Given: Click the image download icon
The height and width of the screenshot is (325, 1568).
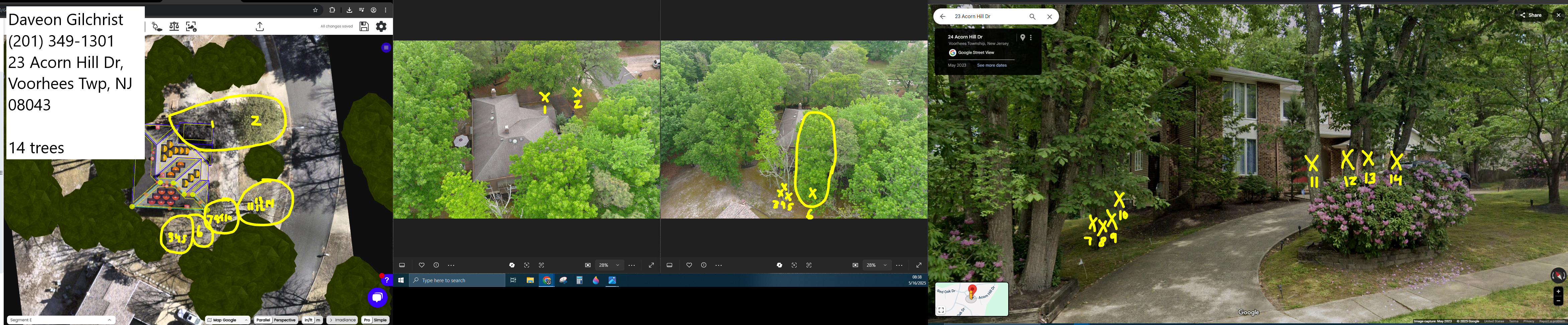Looking at the screenshot, I should pyautogui.click(x=191, y=26).
